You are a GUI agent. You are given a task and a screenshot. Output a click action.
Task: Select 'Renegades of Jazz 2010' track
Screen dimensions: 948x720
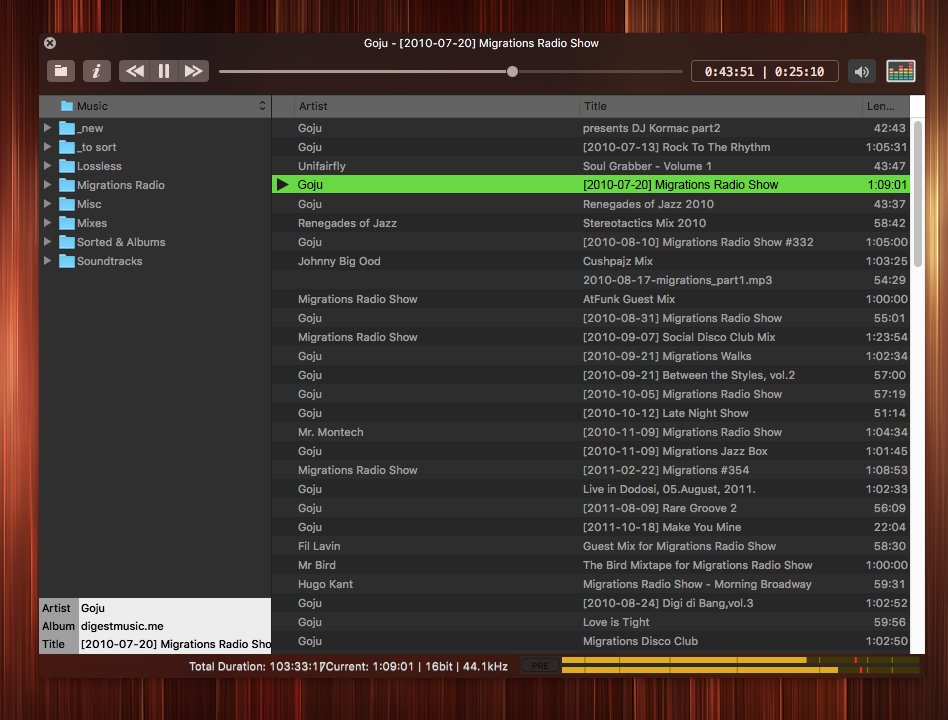click(x=591, y=204)
